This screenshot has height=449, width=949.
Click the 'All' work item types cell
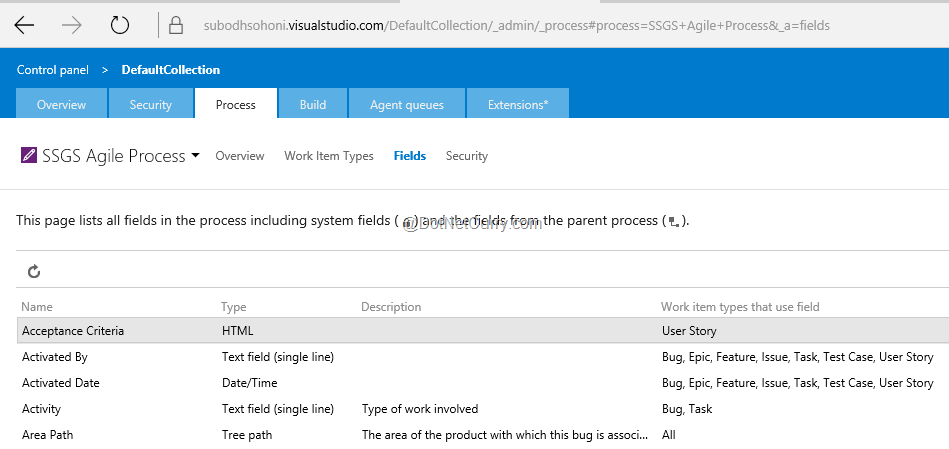coord(669,434)
